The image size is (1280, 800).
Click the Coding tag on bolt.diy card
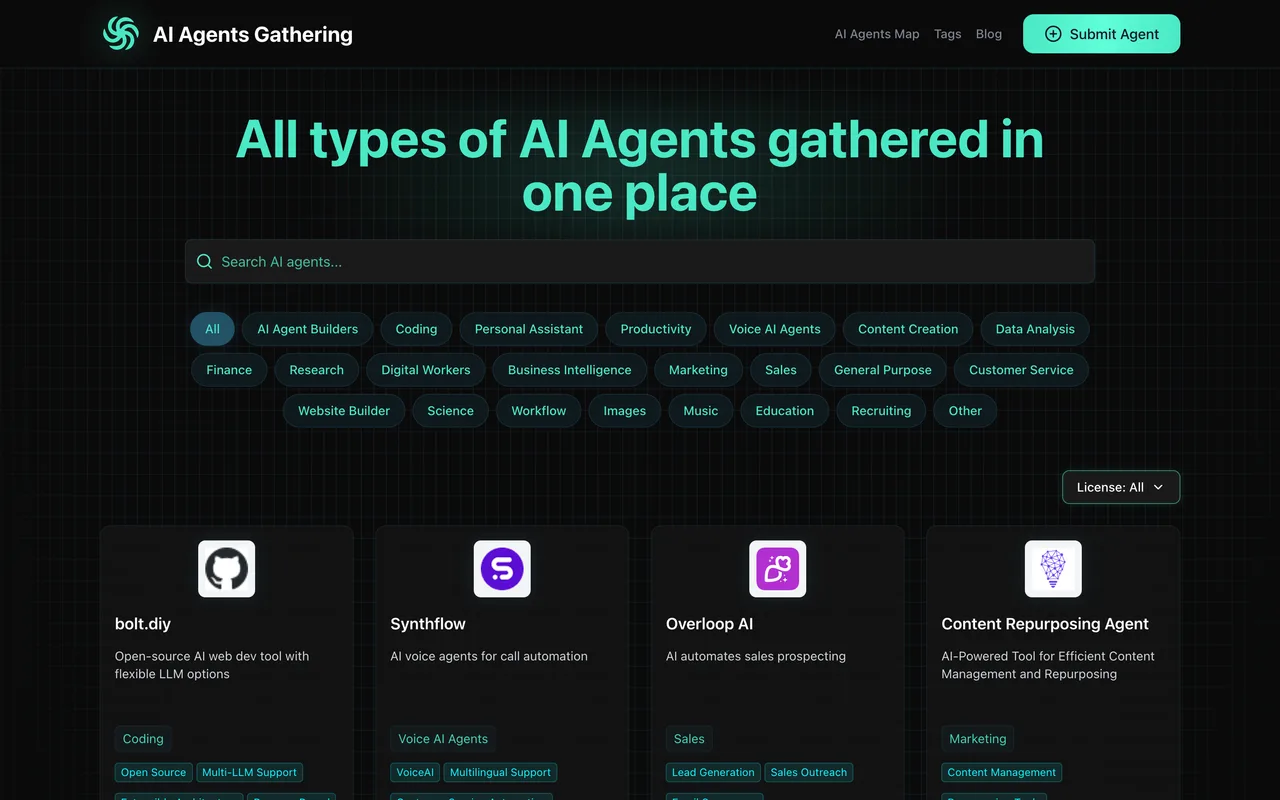click(x=143, y=739)
